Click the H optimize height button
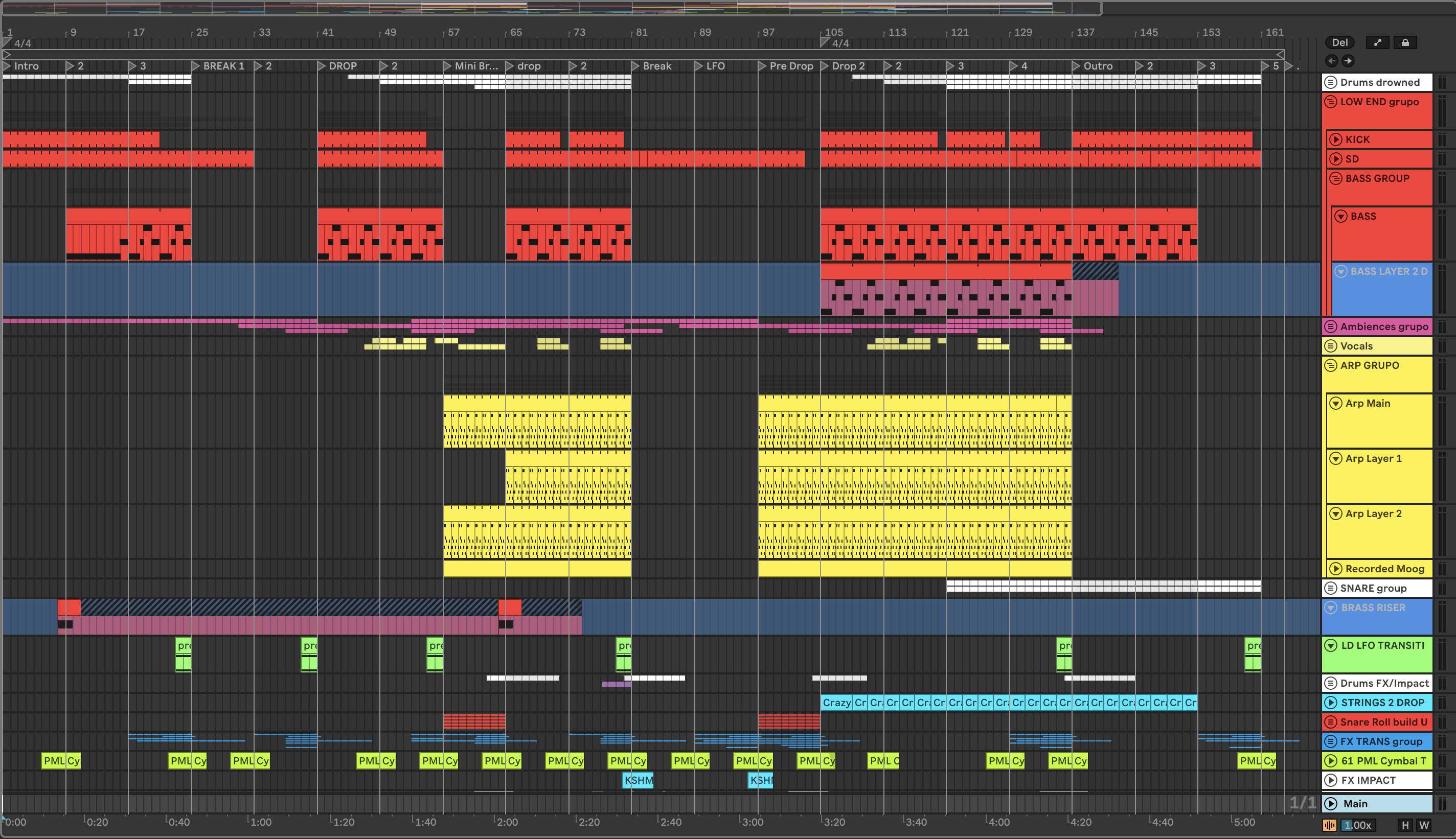This screenshot has height=839, width=1456. (1405, 825)
